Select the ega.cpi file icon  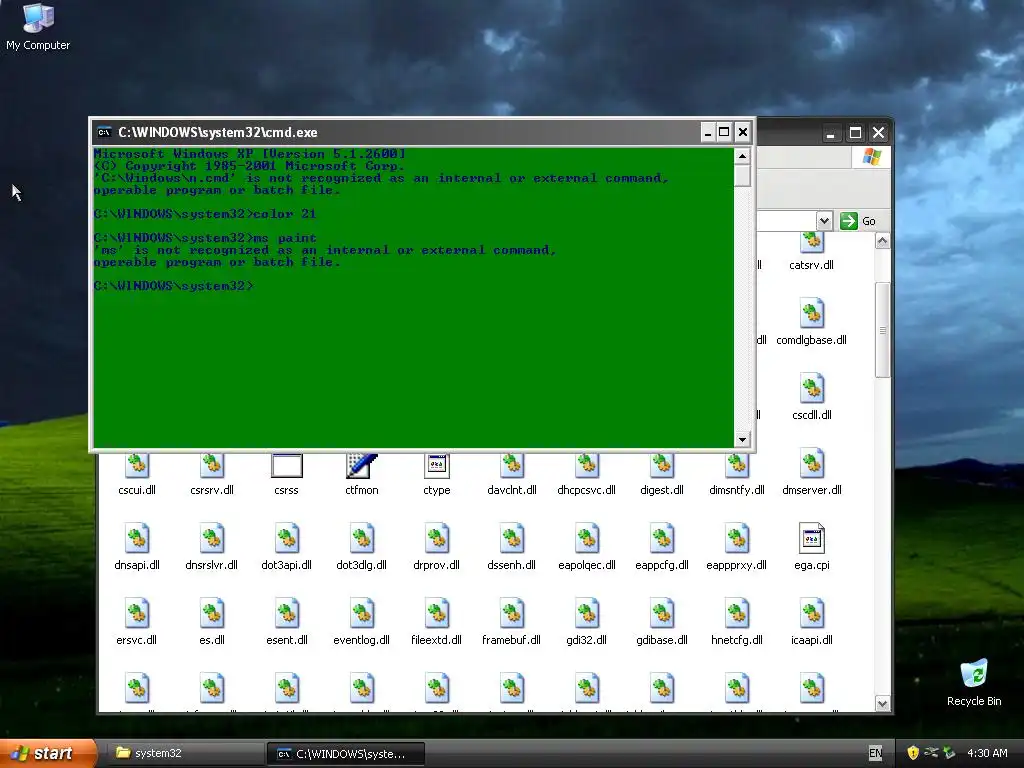[x=812, y=547]
